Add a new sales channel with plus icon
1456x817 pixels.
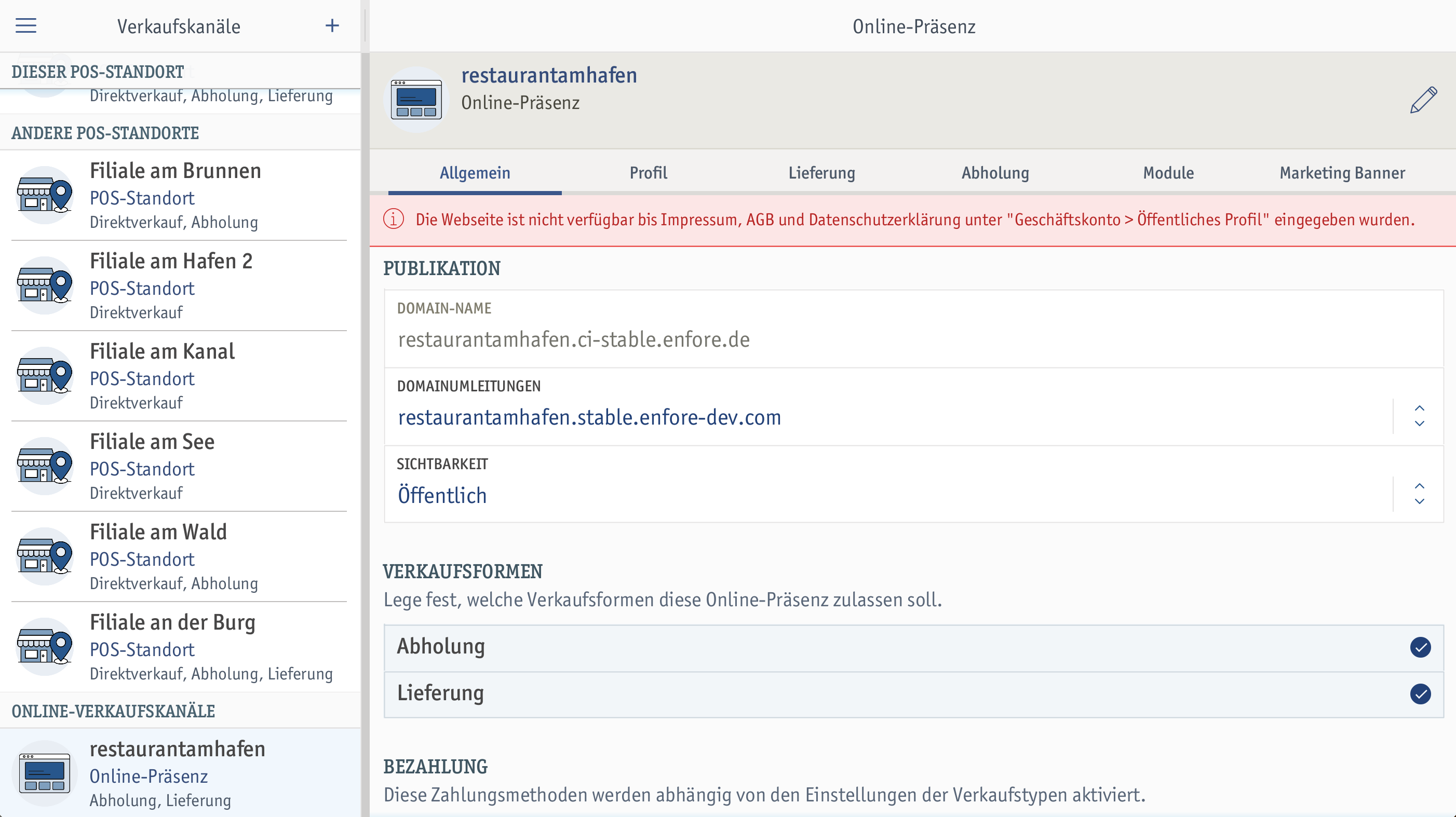332,25
